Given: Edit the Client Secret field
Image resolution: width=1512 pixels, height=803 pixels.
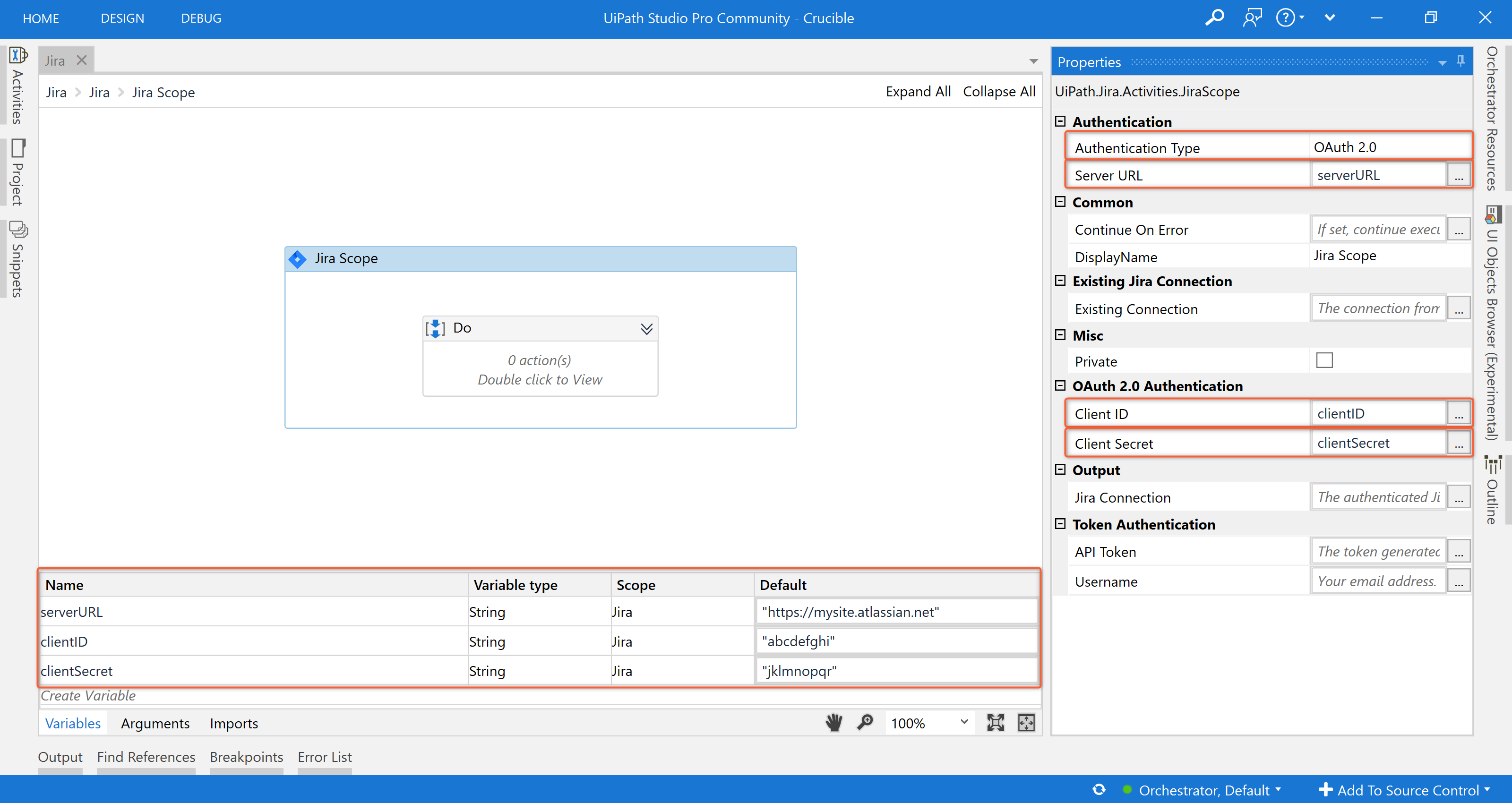Looking at the screenshot, I should (1378, 443).
